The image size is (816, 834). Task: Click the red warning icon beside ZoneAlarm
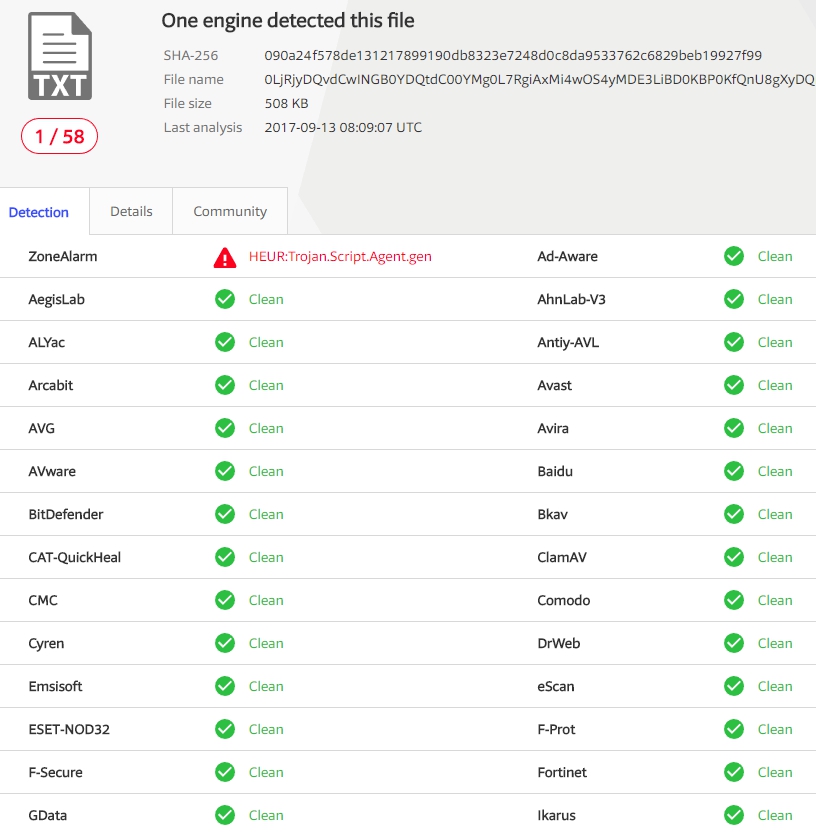pos(225,257)
